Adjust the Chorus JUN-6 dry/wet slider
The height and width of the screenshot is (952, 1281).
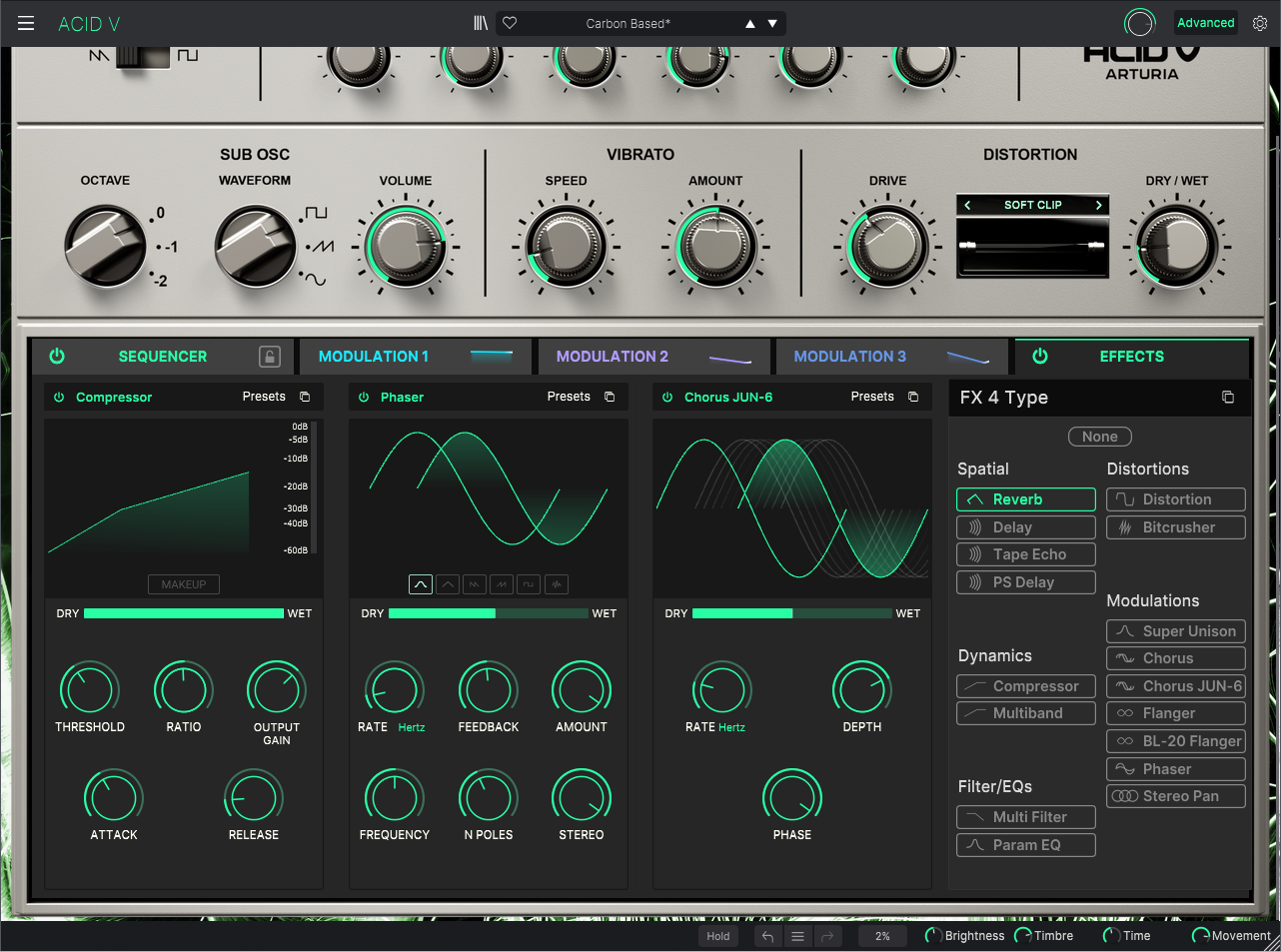pos(792,613)
